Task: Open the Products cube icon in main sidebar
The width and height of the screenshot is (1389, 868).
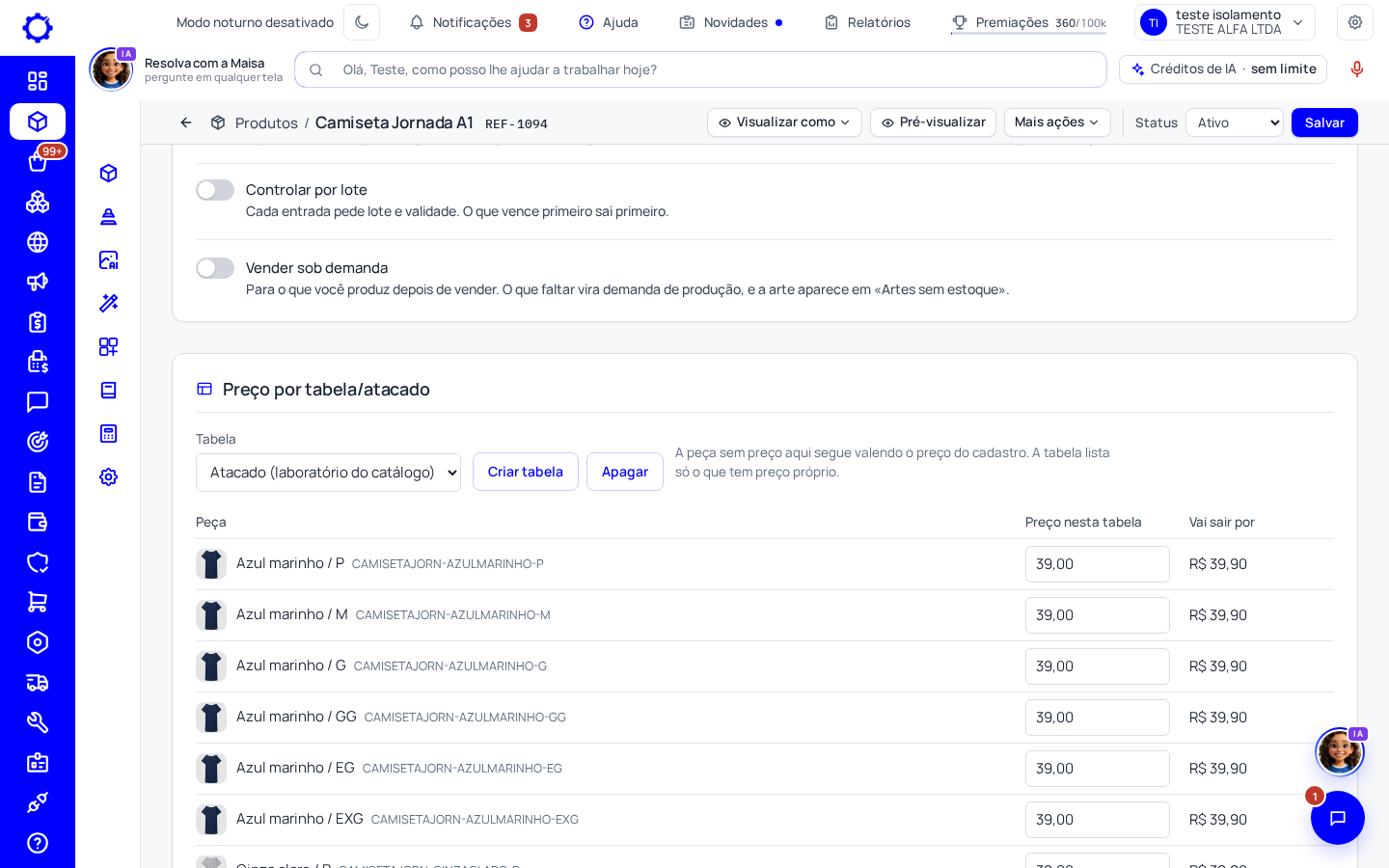Action: (38, 122)
